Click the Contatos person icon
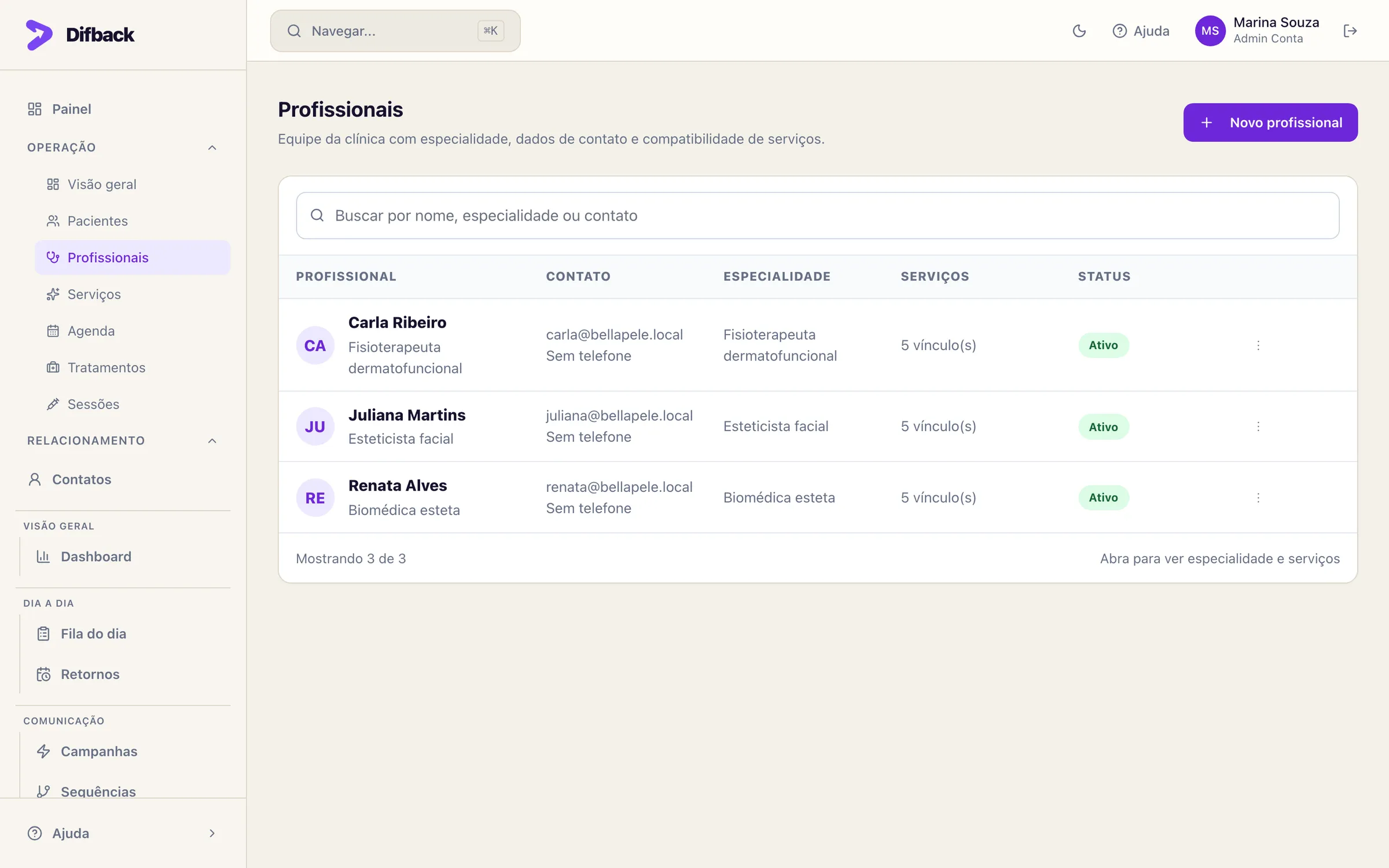The width and height of the screenshot is (1389, 868). 35,480
